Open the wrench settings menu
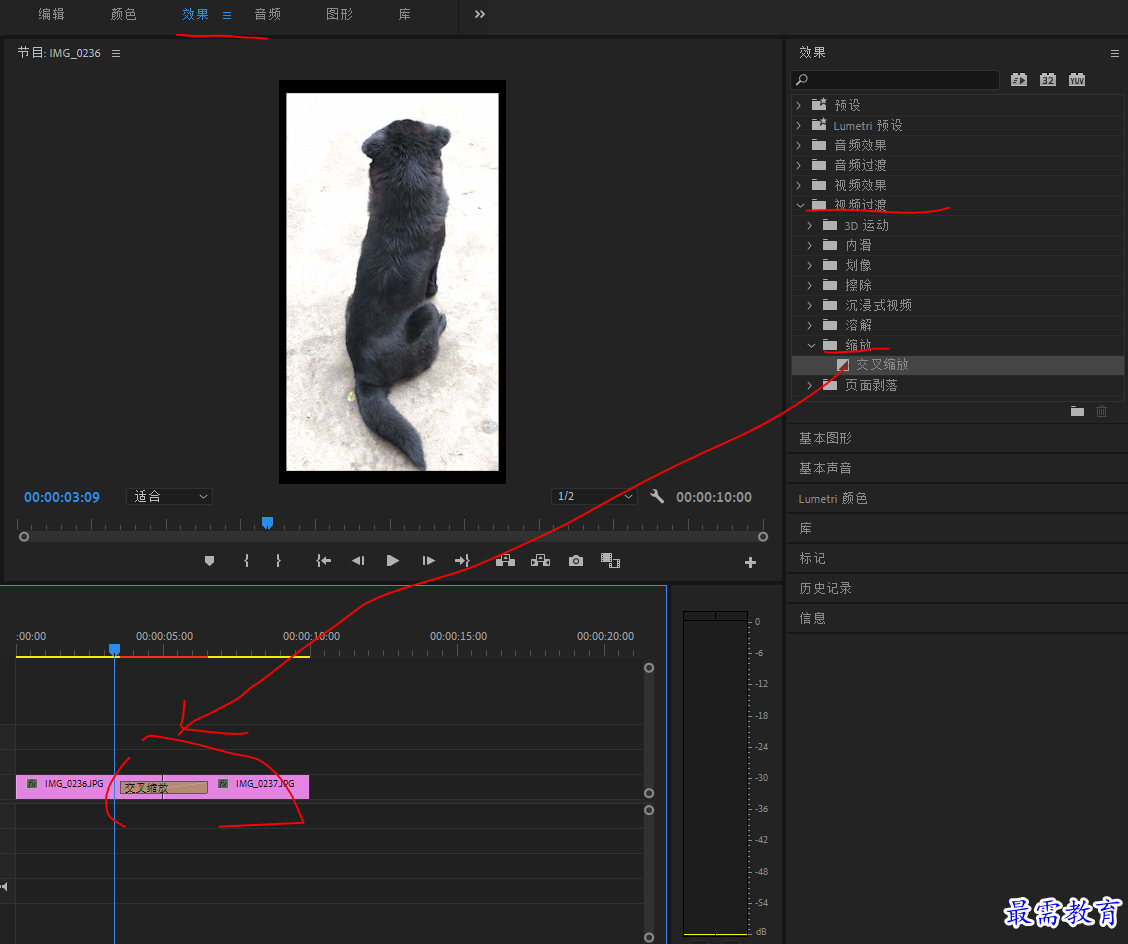Image resolution: width=1128 pixels, height=944 pixels. click(657, 496)
